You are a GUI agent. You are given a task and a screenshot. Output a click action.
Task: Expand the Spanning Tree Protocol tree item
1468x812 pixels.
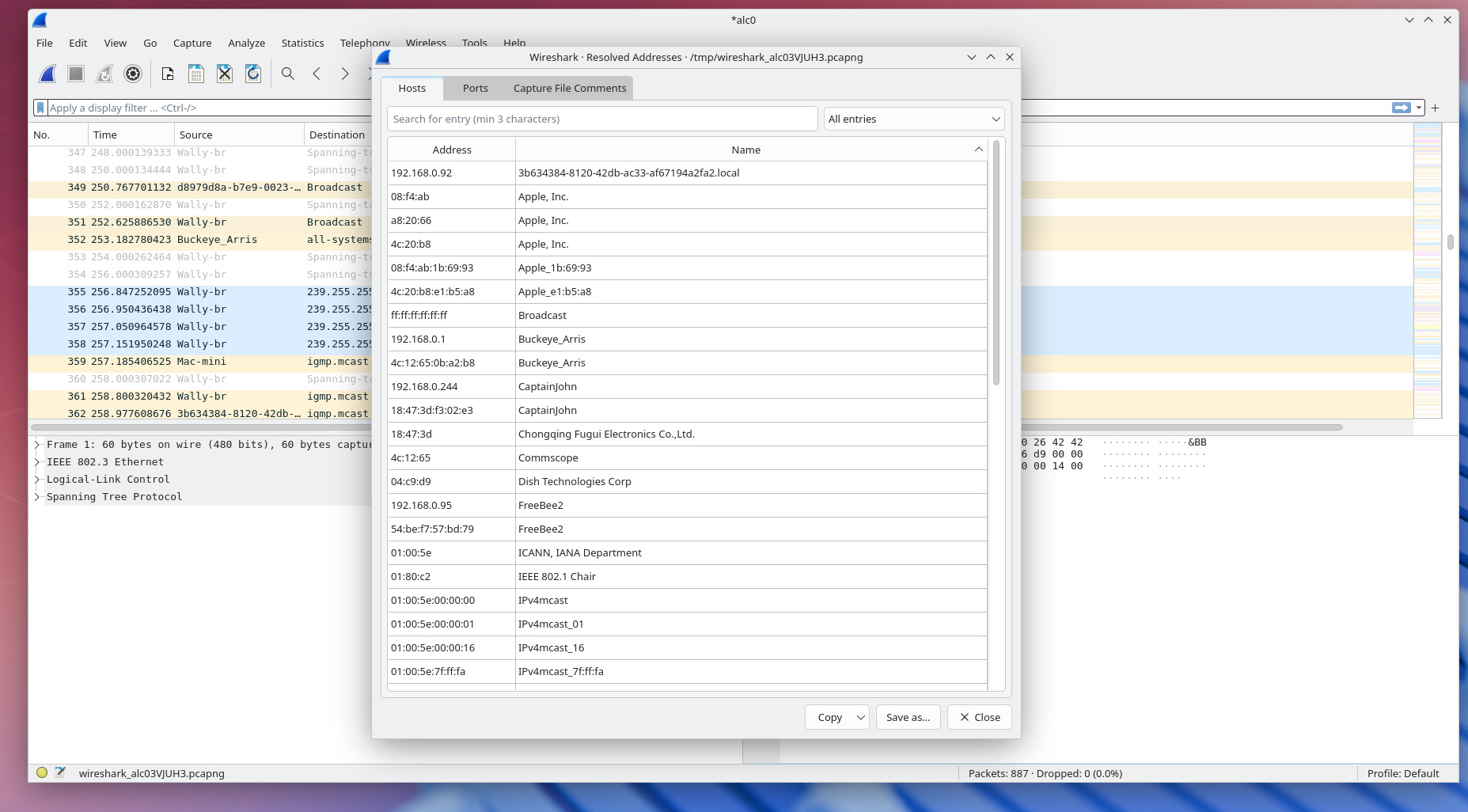(x=37, y=497)
